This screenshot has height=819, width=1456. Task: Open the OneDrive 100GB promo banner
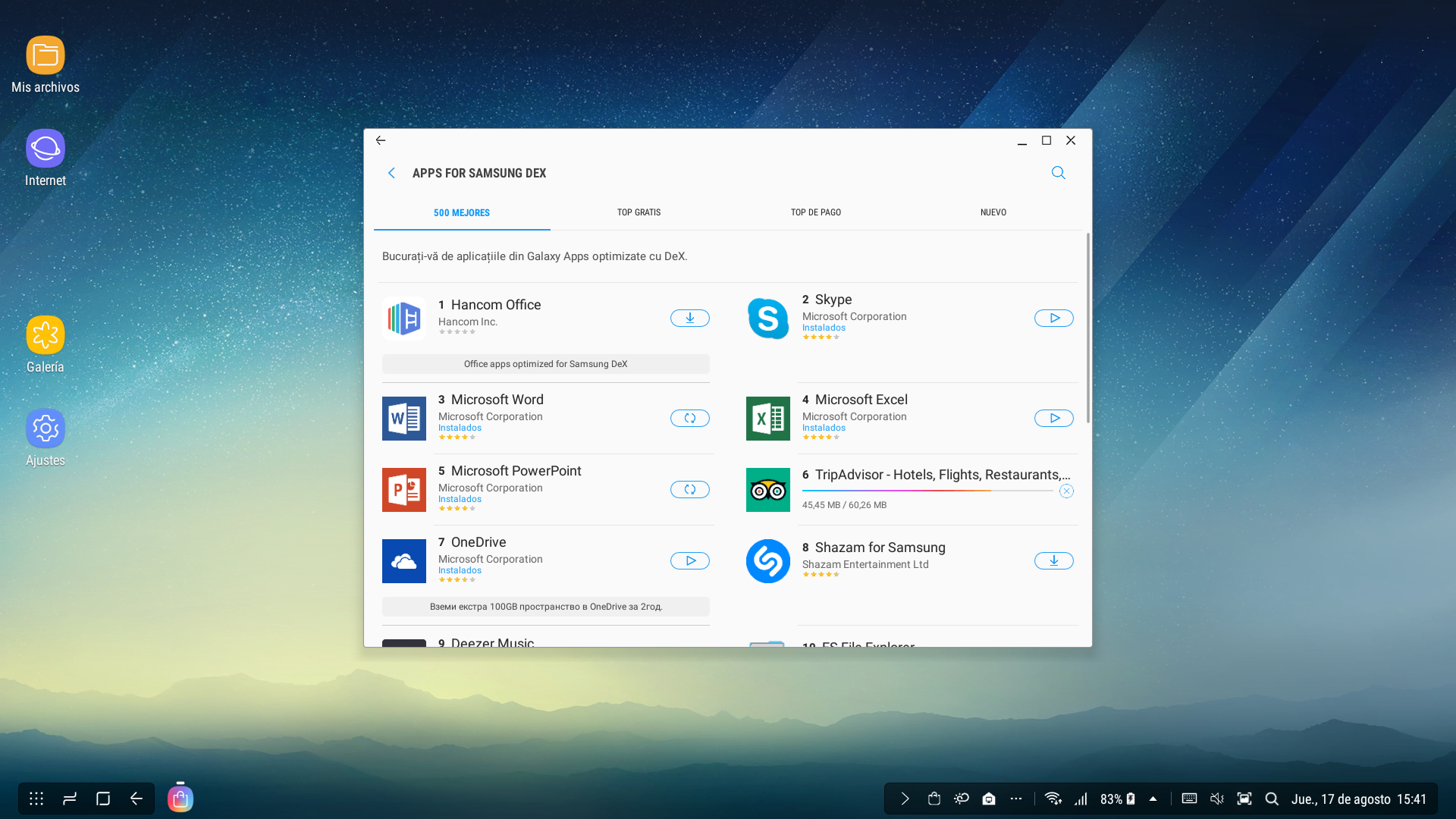pos(546,607)
